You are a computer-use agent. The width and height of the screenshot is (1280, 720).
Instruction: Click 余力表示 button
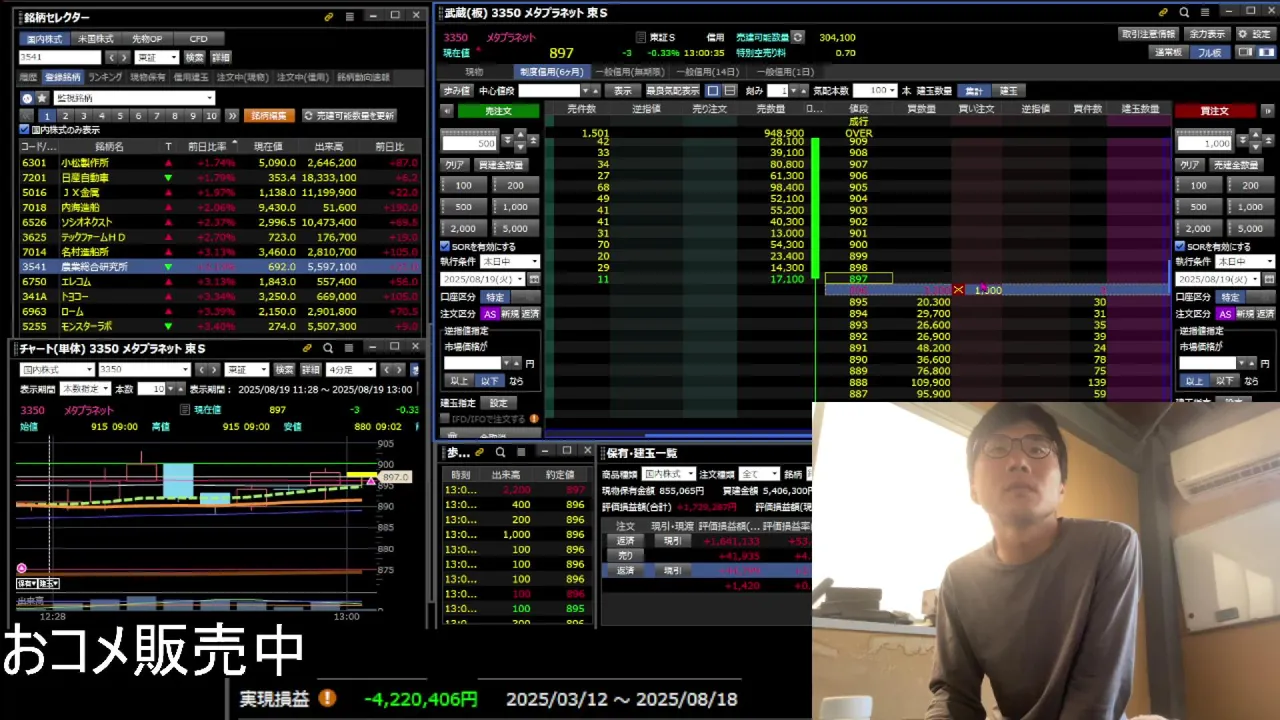click(x=1208, y=34)
